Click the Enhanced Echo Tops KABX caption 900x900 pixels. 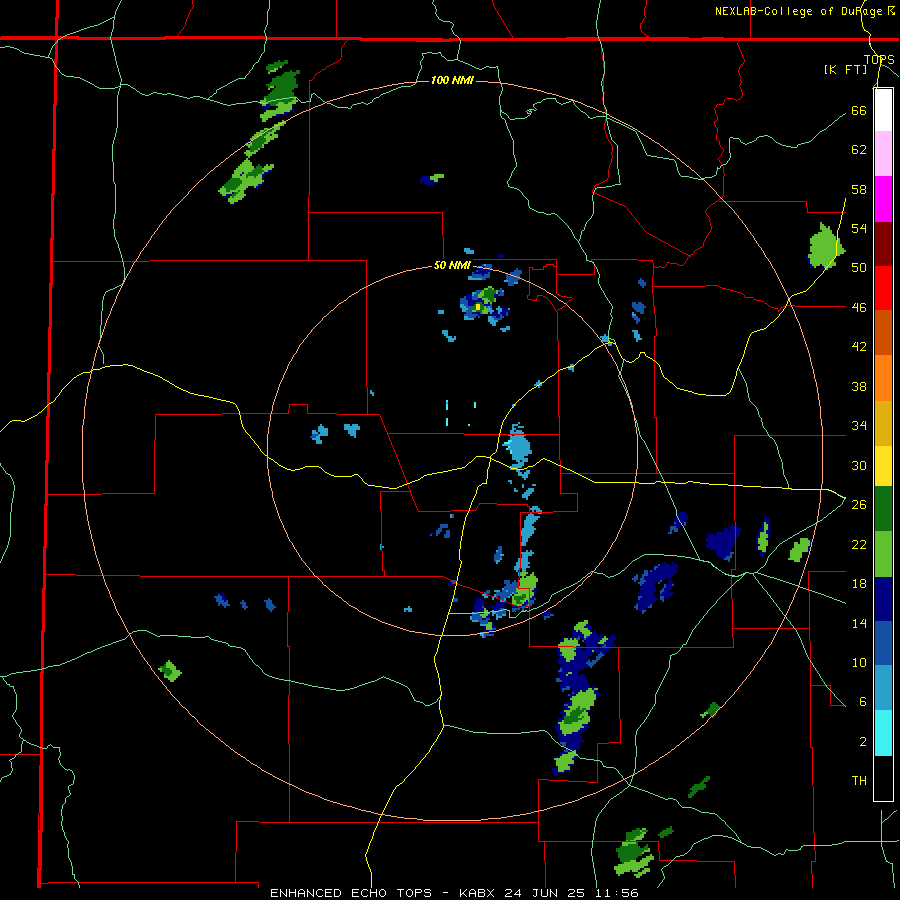[454, 893]
